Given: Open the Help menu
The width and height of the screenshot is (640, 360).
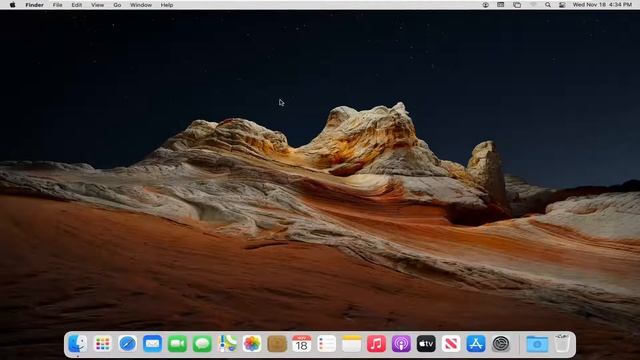Looking at the screenshot, I should click(167, 5).
